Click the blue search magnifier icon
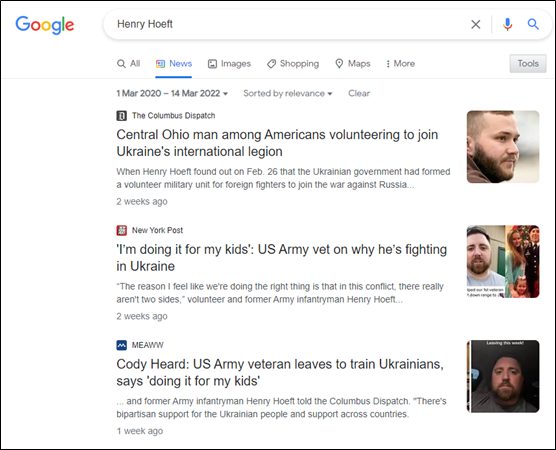This screenshot has width=556, height=450. [533, 24]
